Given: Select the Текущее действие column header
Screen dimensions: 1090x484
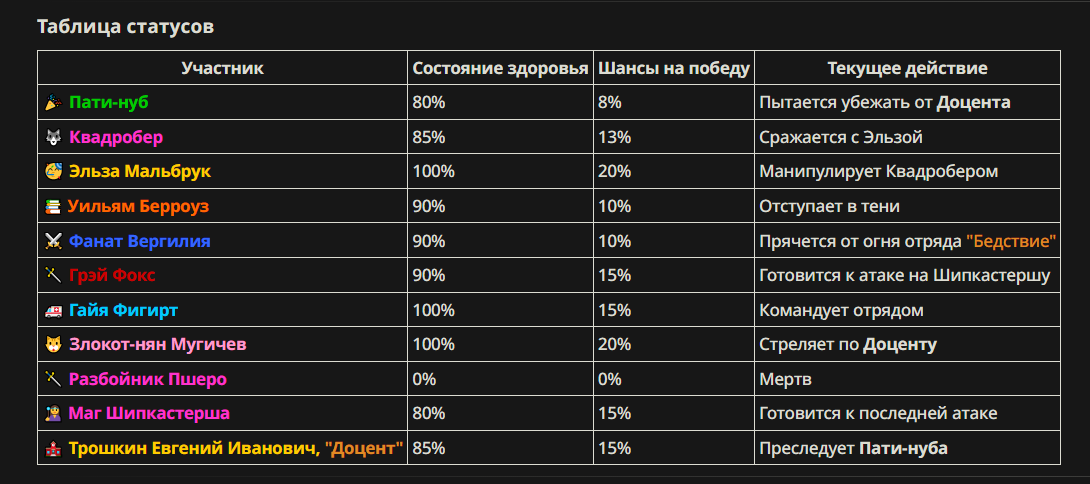Looking at the screenshot, I should click(x=907, y=68).
